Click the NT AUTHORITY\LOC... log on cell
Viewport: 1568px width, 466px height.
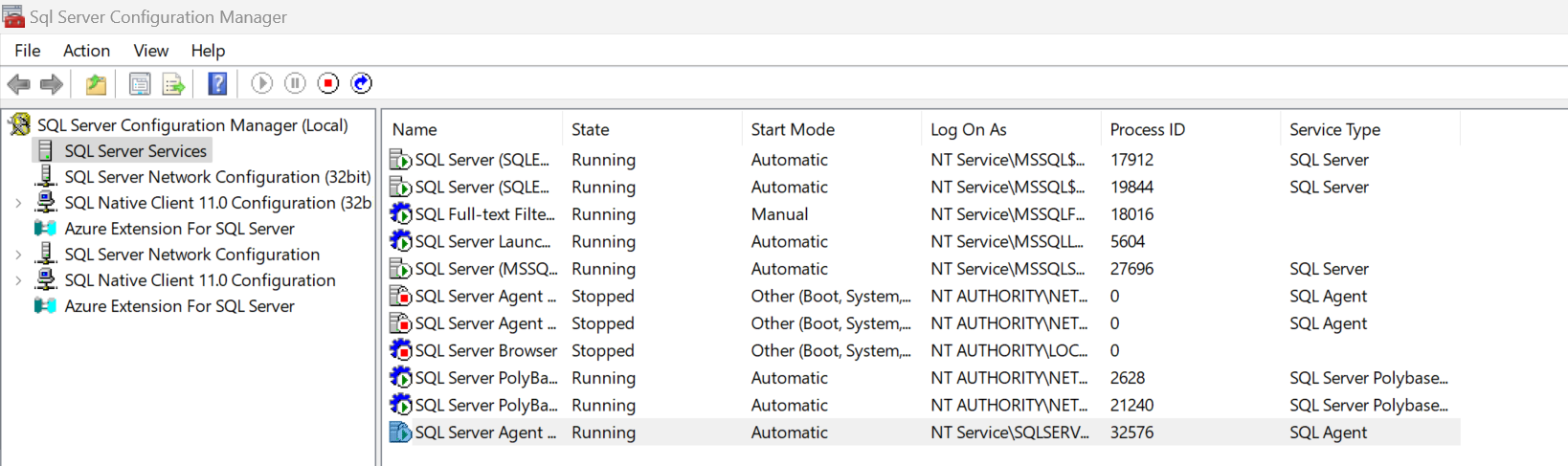pyautogui.click(x=1008, y=351)
